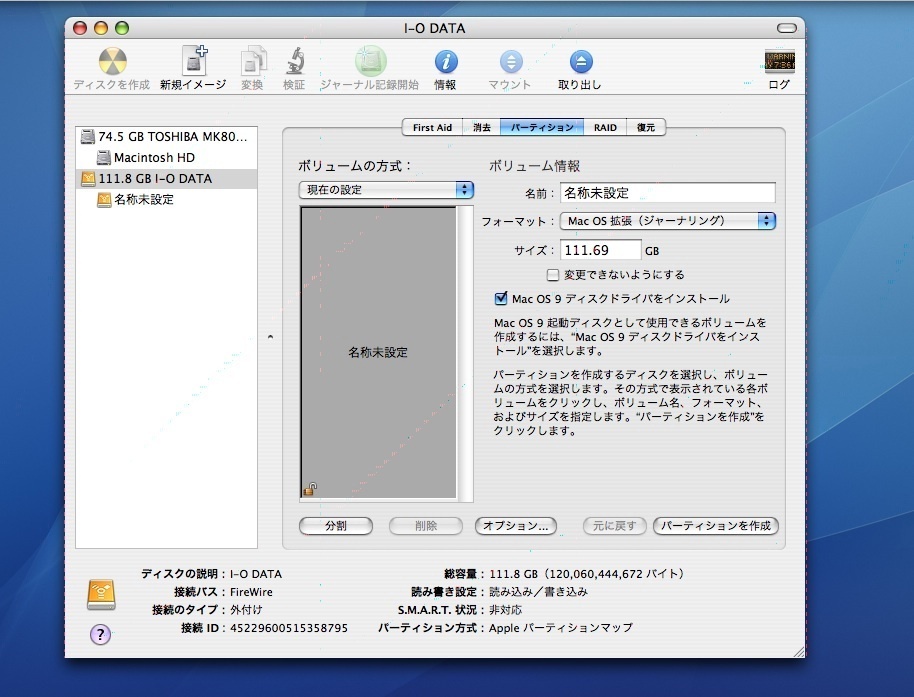Click the Apple パーティションマップ text

click(x=561, y=628)
